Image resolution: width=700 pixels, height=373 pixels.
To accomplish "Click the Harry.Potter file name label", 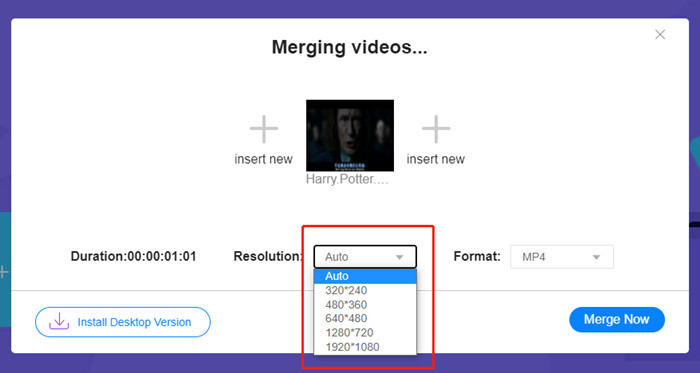I will click(347, 180).
